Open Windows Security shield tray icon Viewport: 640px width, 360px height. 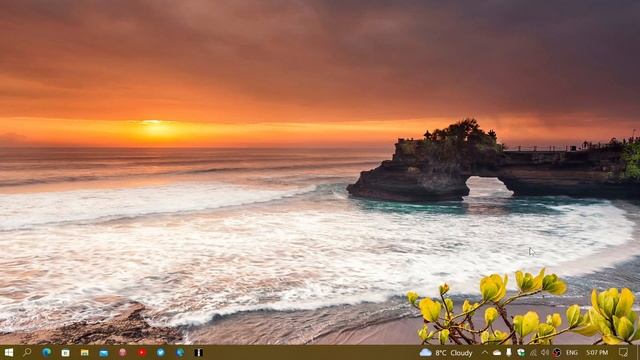coord(521,352)
